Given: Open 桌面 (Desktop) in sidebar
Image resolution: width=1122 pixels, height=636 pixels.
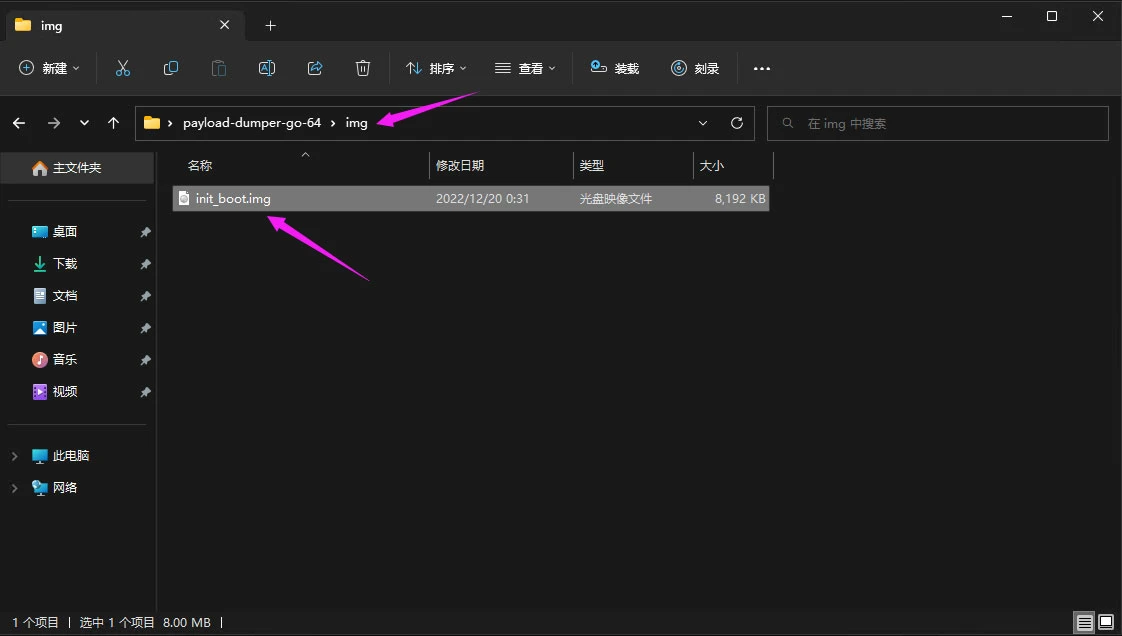Looking at the screenshot, I should coord(65,232).
